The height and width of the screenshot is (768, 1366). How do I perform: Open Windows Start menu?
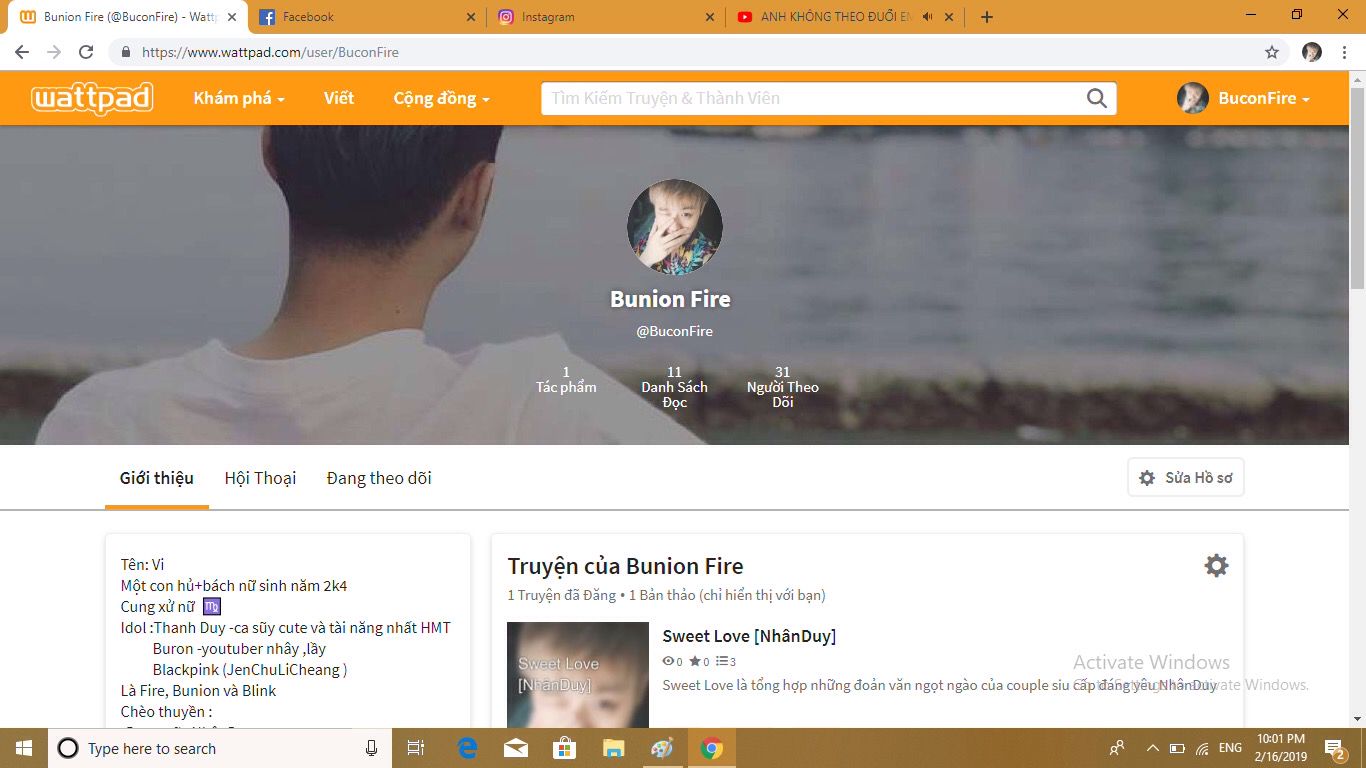click(x=23, y=748)
